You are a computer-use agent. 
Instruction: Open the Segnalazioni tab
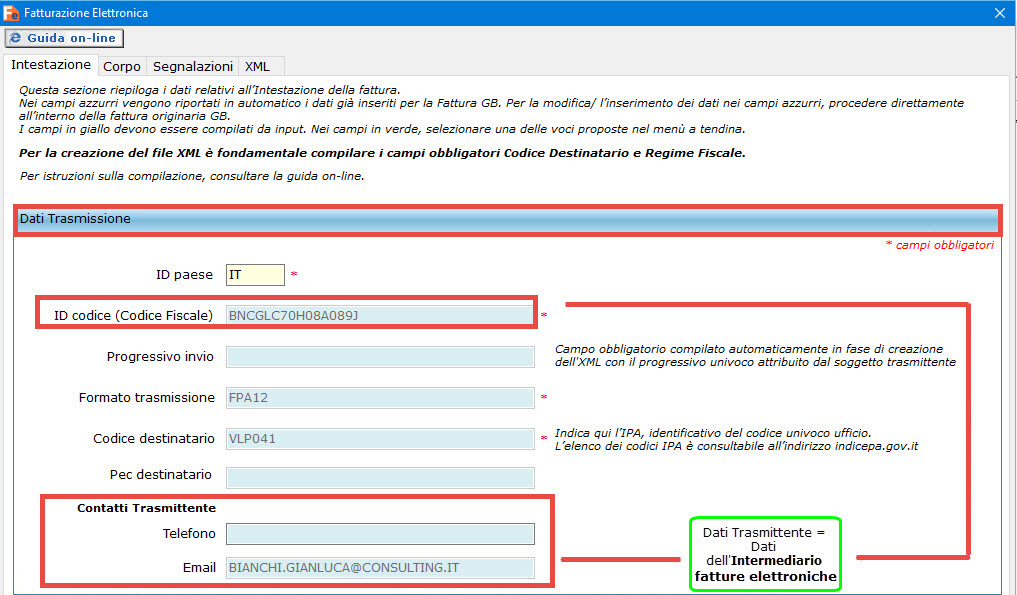192,66
